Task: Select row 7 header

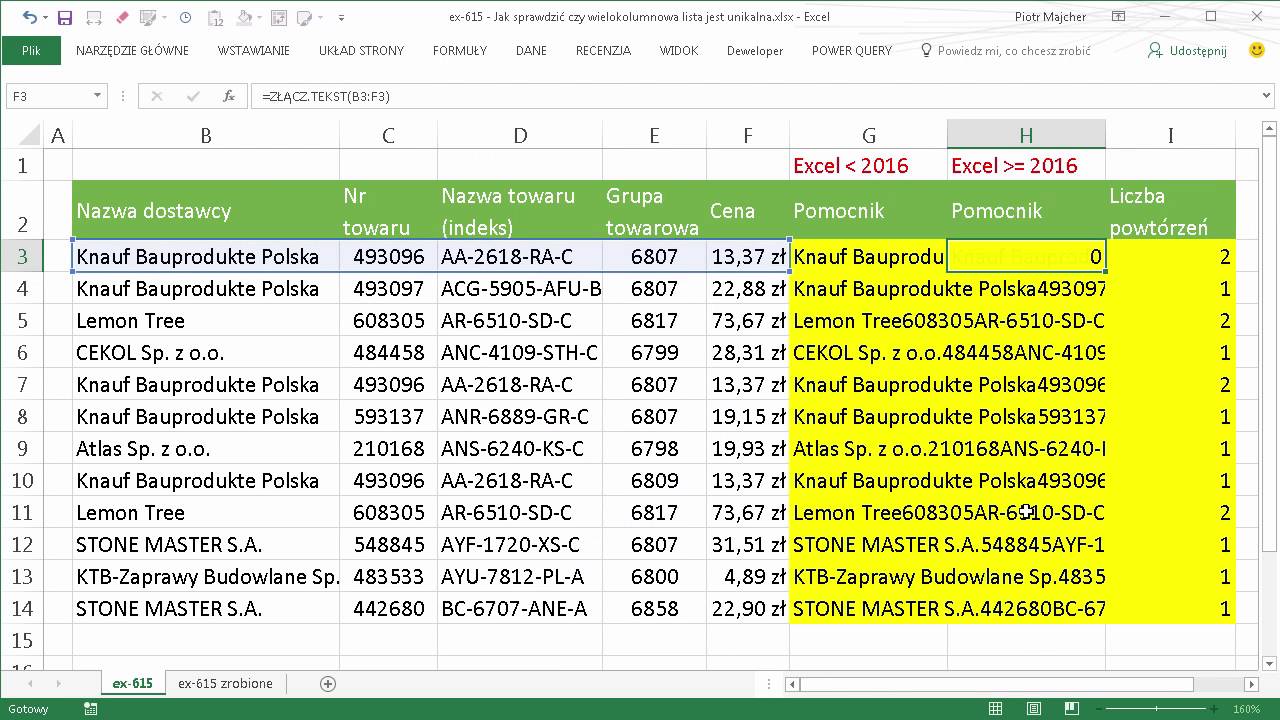Action: pos(21,385)
